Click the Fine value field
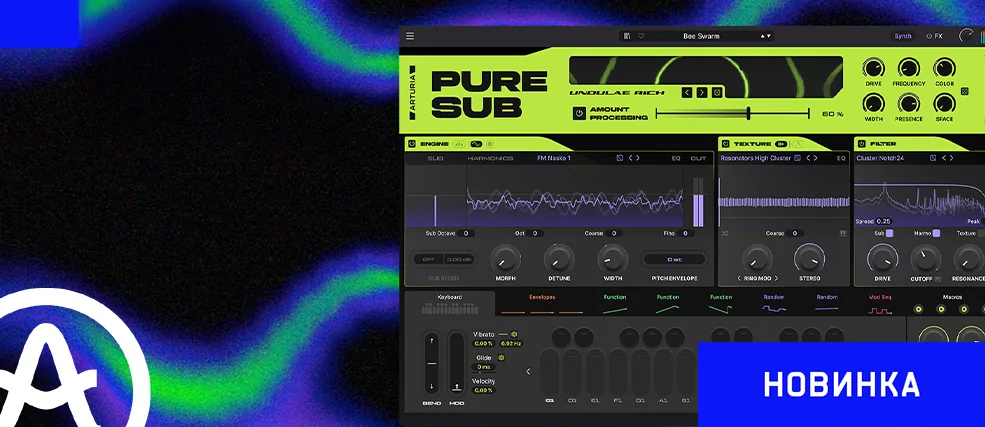Image resolution: width=985 pixels, height=427 pixels. point(685,233)
